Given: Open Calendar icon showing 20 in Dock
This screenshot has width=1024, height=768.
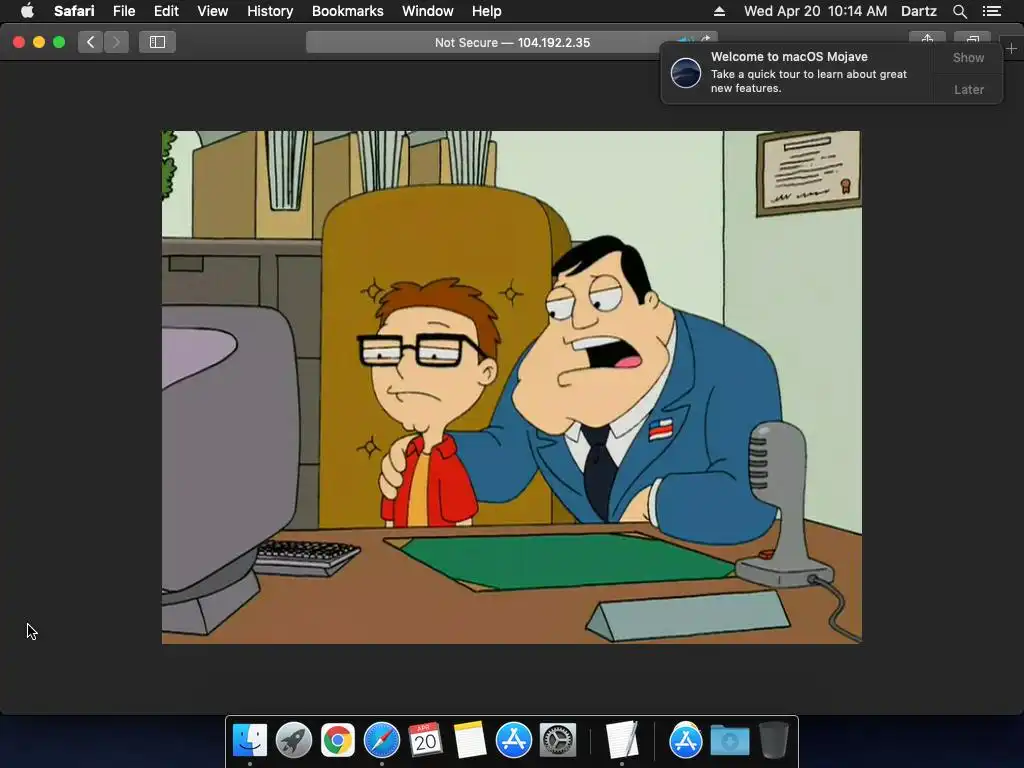Looking at the screenshot, I should tap(425, 740).
